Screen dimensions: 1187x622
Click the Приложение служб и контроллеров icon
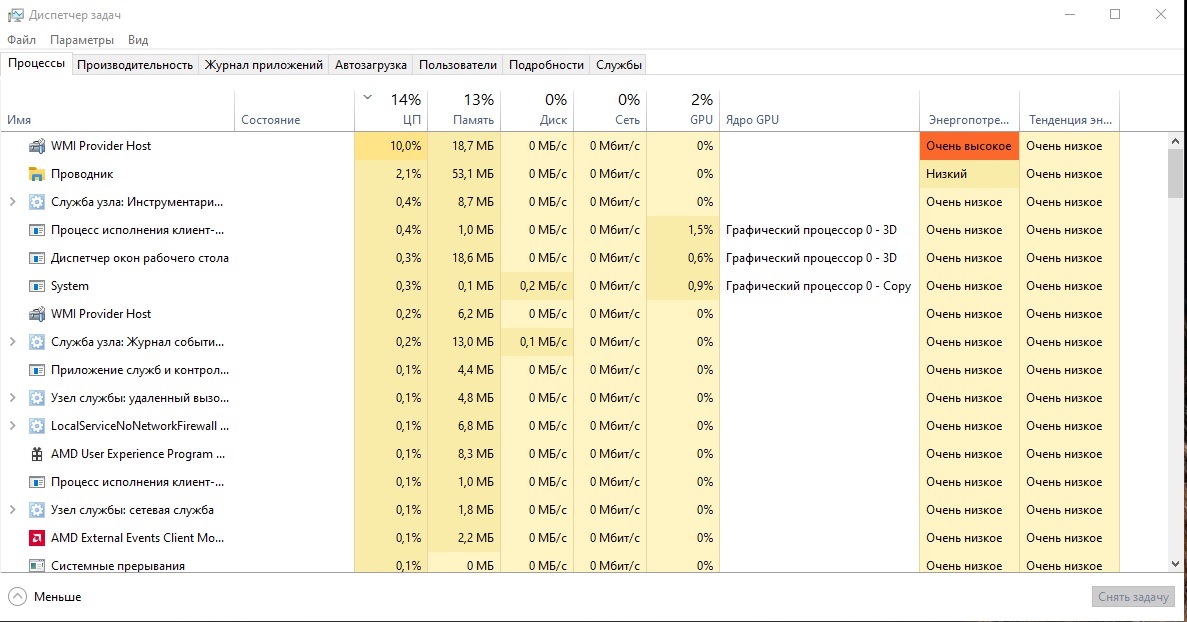tap(37, 370)
